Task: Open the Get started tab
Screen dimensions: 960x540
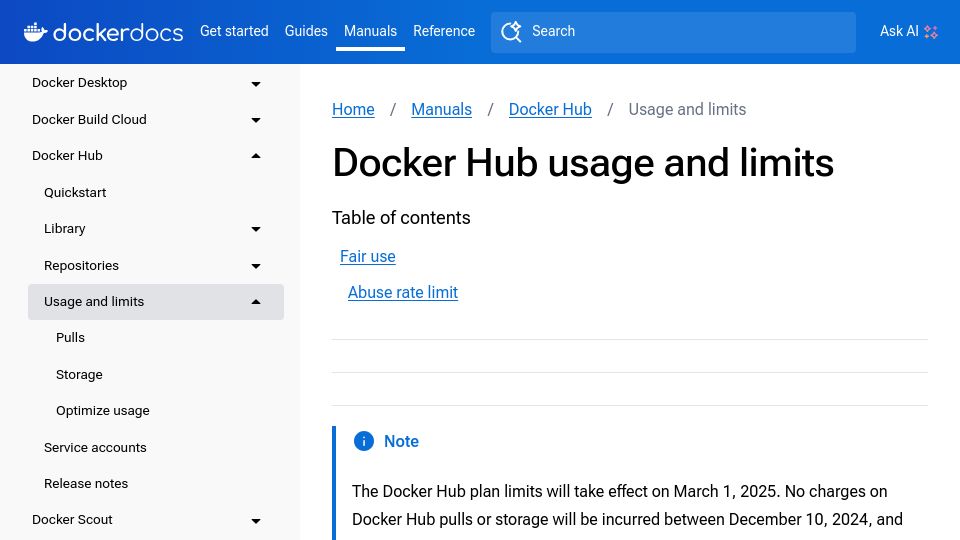Action: point(234,31)
